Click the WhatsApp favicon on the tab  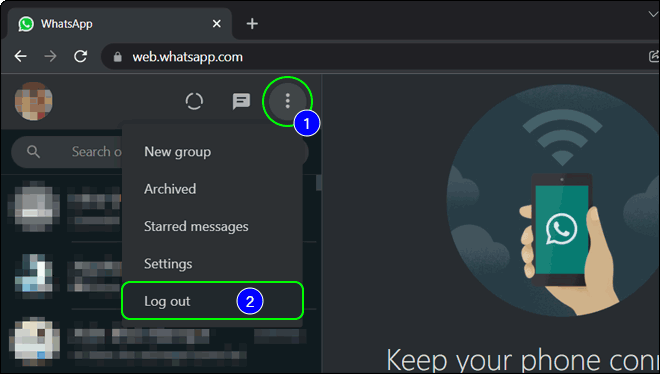click(x=26, y=24)
